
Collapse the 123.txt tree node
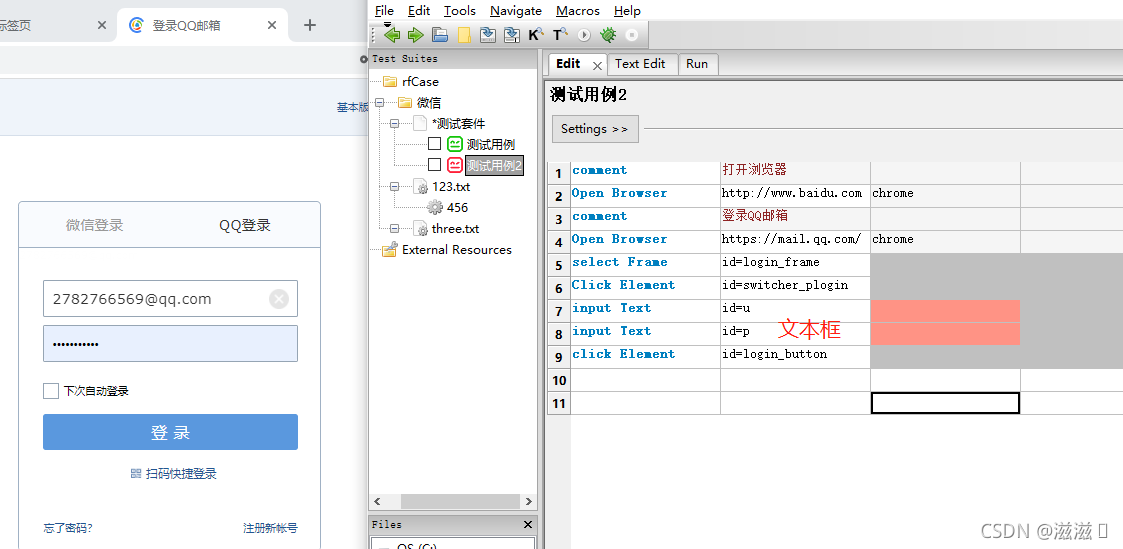395,186
